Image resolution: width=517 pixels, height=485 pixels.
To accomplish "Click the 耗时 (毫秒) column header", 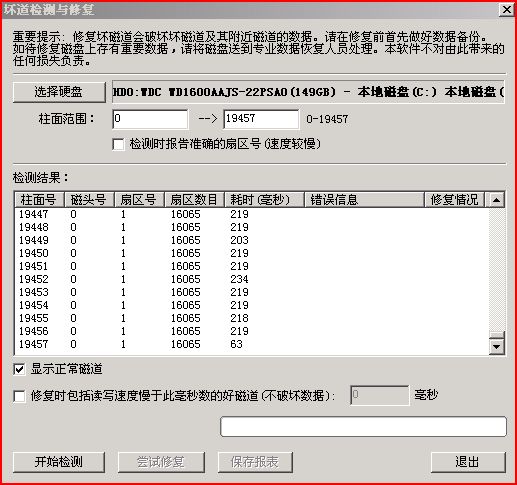I will [x=264, y=200].
